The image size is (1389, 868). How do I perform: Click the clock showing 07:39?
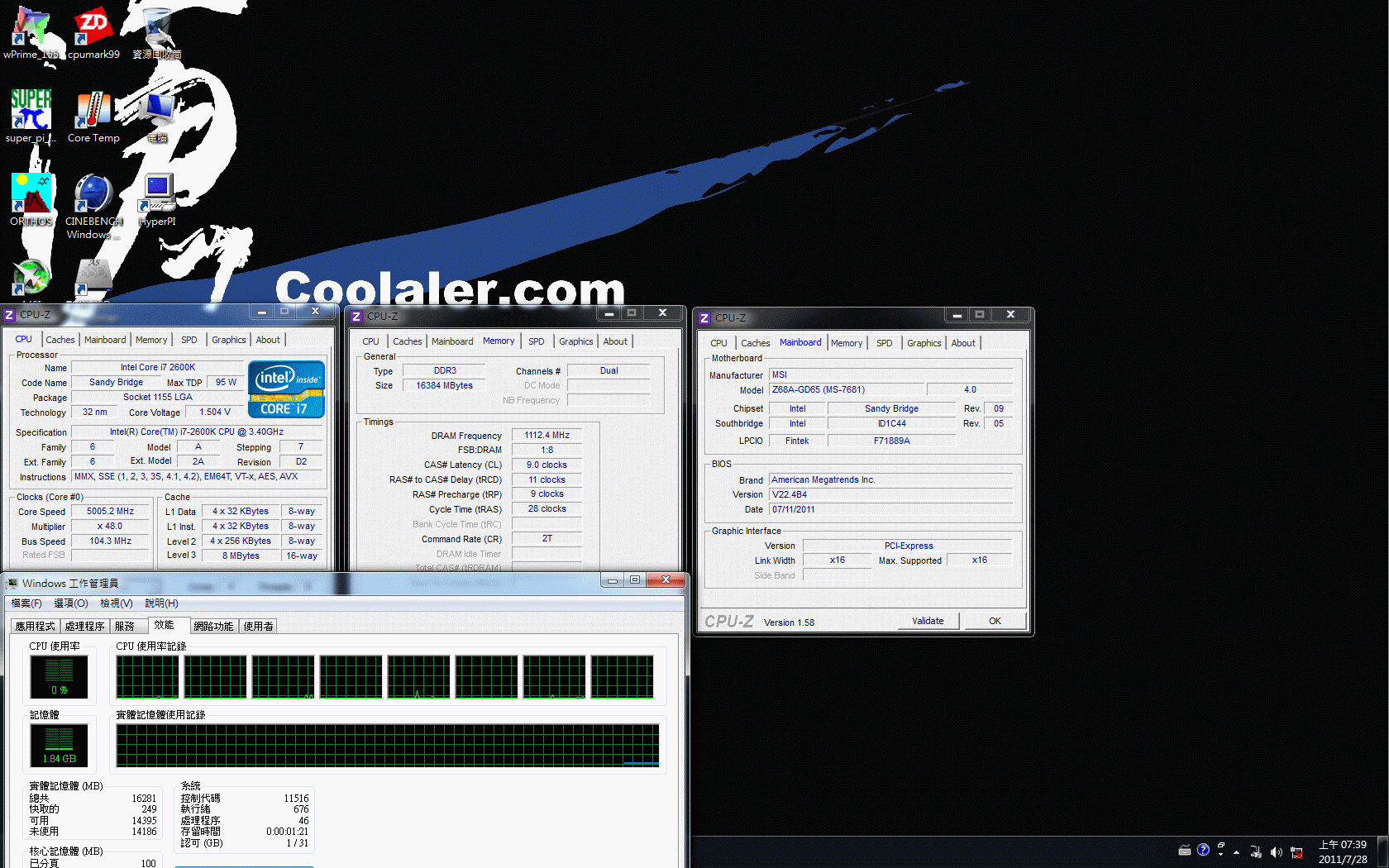pyautogui.click(x=1343, y=852)
